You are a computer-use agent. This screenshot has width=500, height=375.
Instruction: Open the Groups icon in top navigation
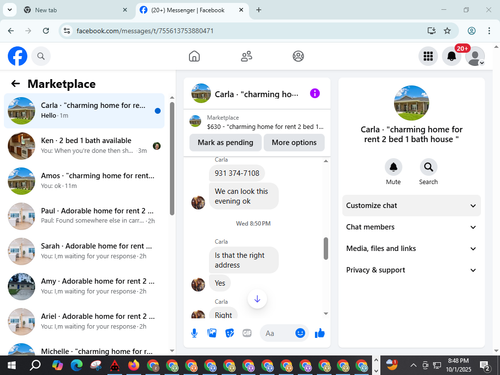(298, 56)
